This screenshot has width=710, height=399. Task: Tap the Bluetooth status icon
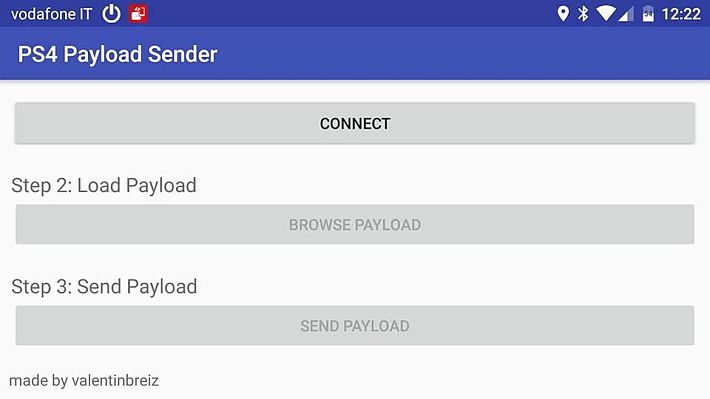click(583, 14)
